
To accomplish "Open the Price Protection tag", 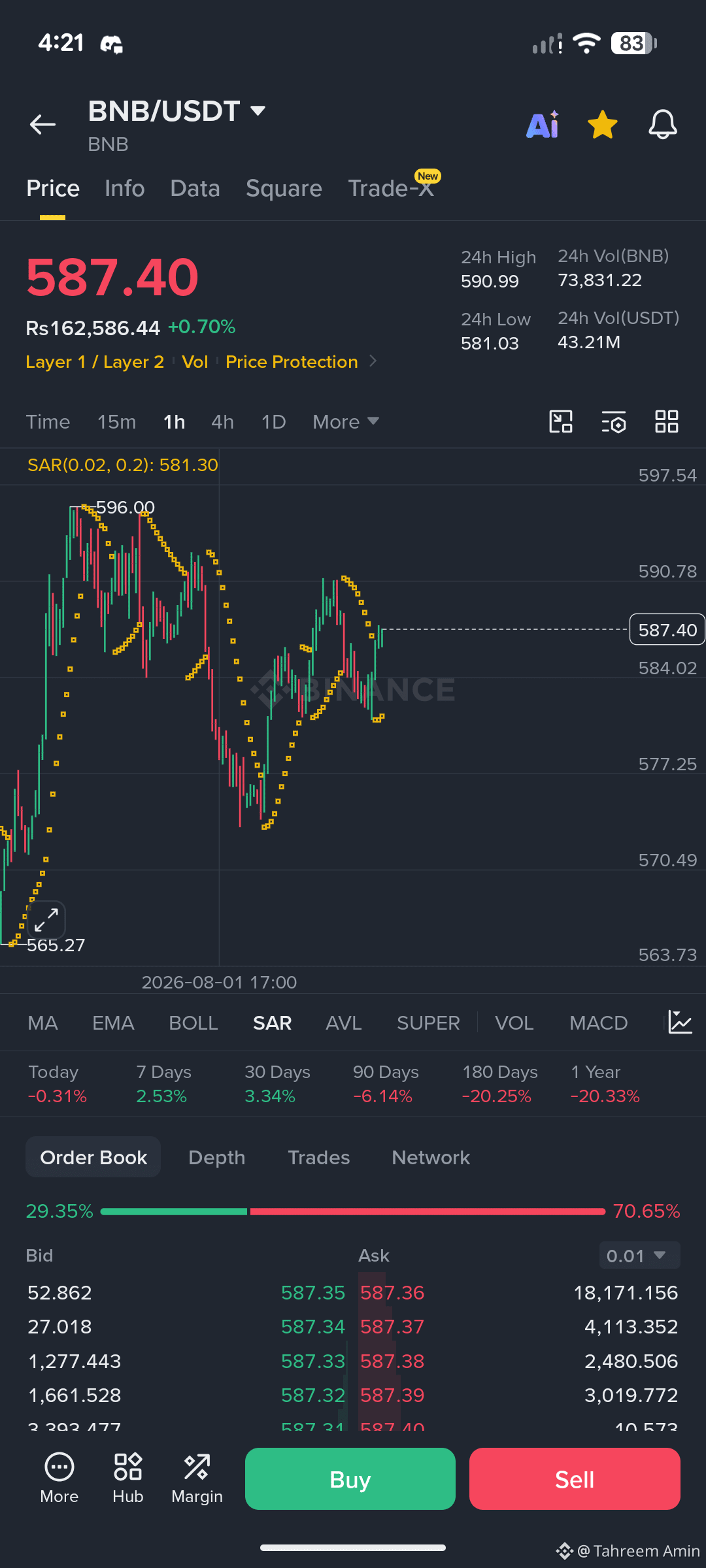I will [292, 362].
